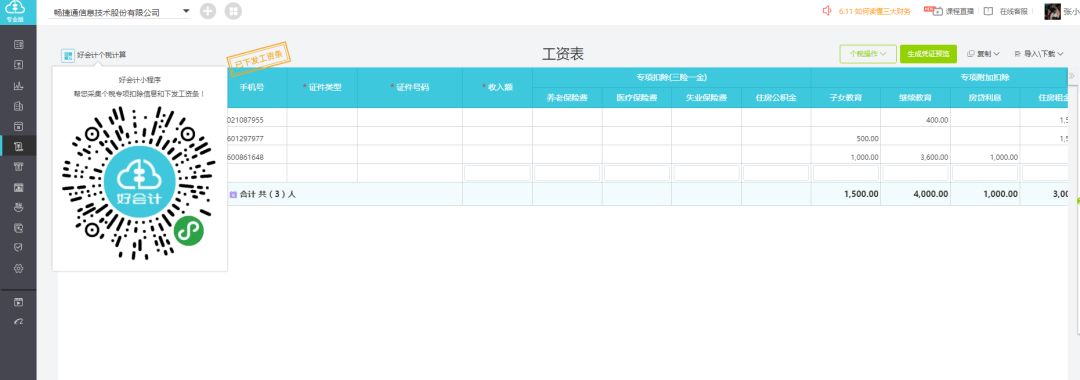The height and width of the screenshot is (380, 1080).
Task: Click the 医疗保险费 column header
Action: [x=637, y=98]
